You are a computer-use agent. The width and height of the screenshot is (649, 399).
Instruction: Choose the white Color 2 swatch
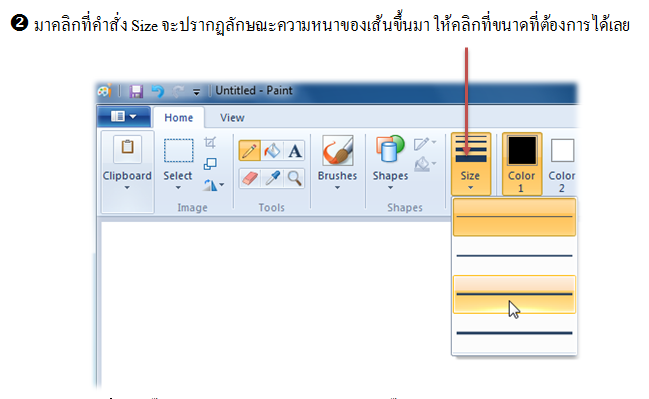[562, 164]
